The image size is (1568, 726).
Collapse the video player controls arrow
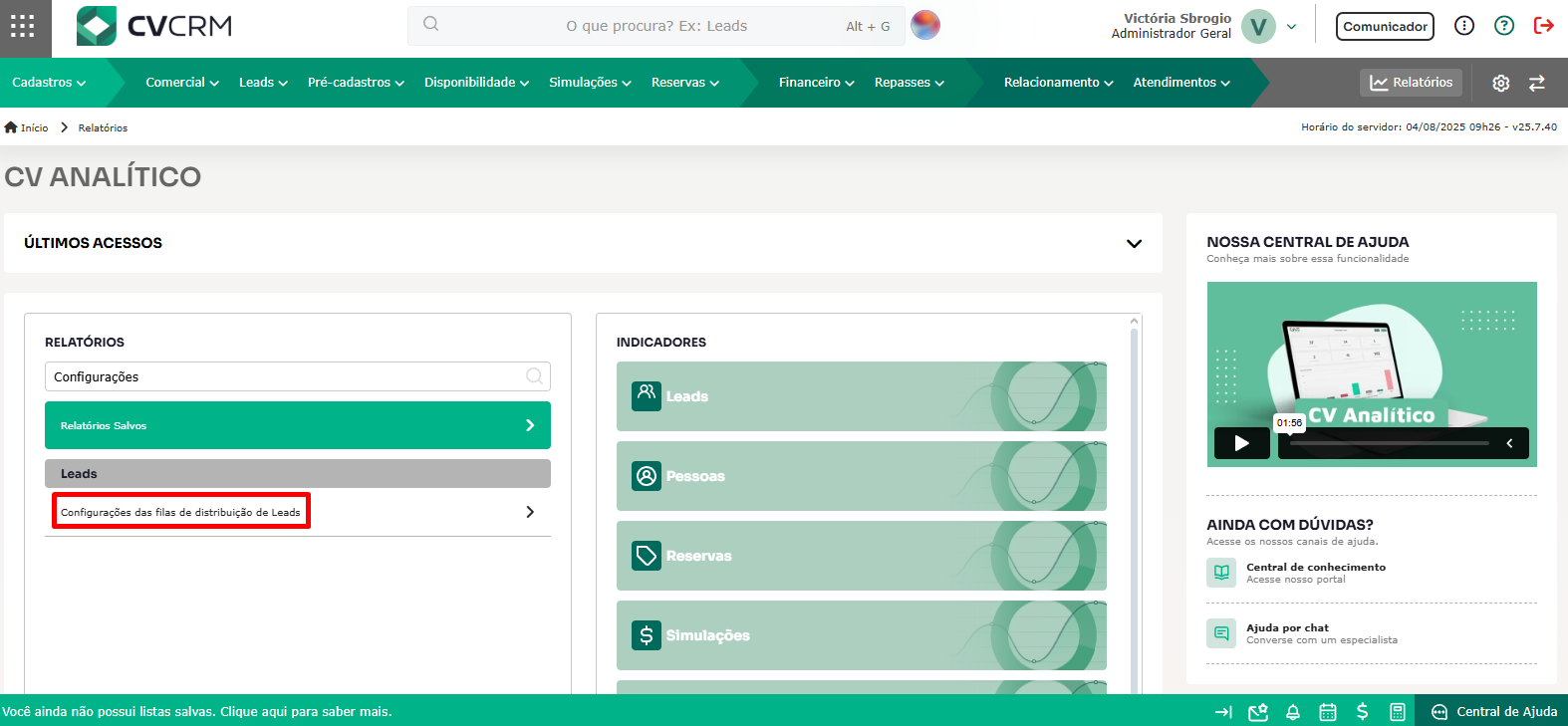point(1509,443)
